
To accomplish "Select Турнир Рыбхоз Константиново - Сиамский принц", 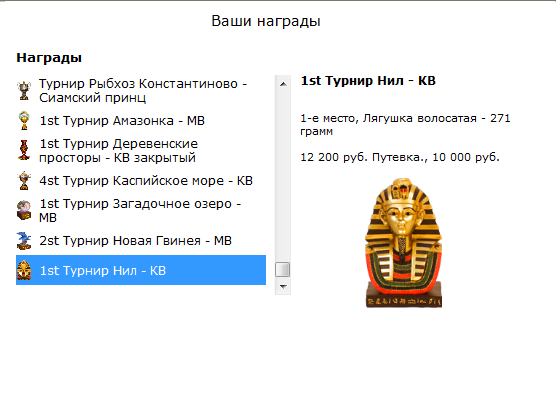I will click(x=141, y=90).
